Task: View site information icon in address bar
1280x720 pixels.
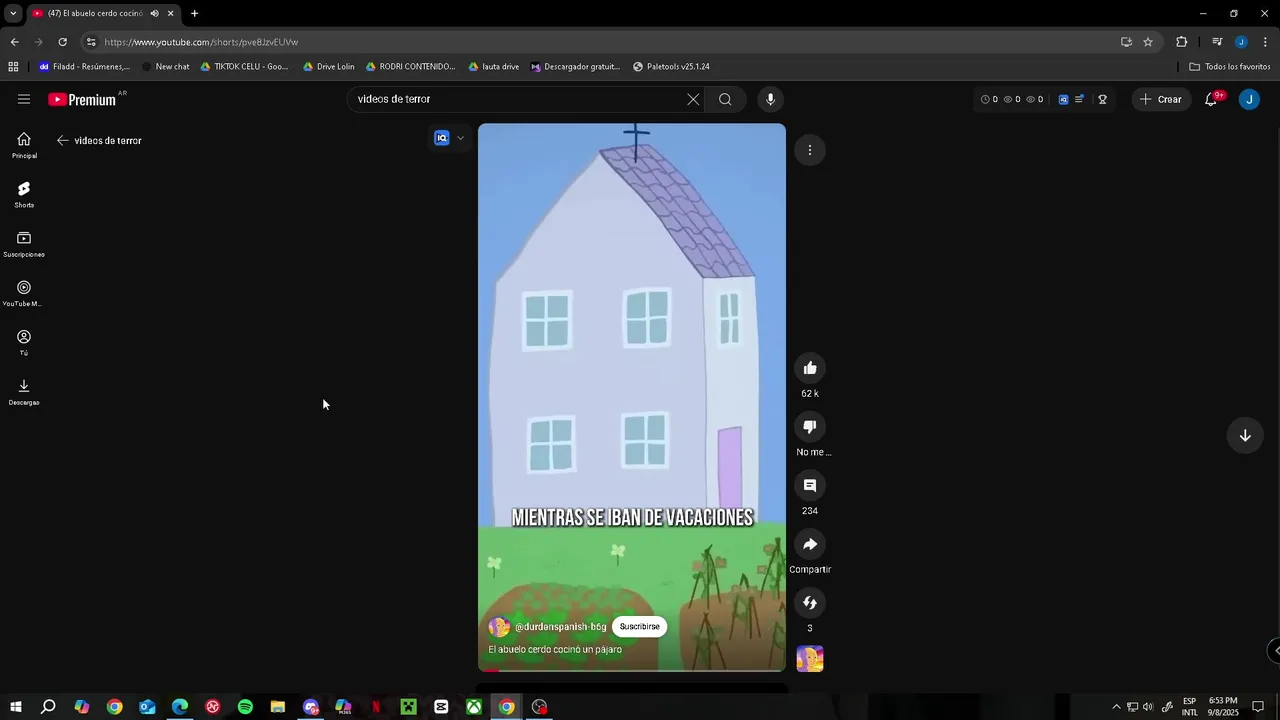Action: click(91, 42)
